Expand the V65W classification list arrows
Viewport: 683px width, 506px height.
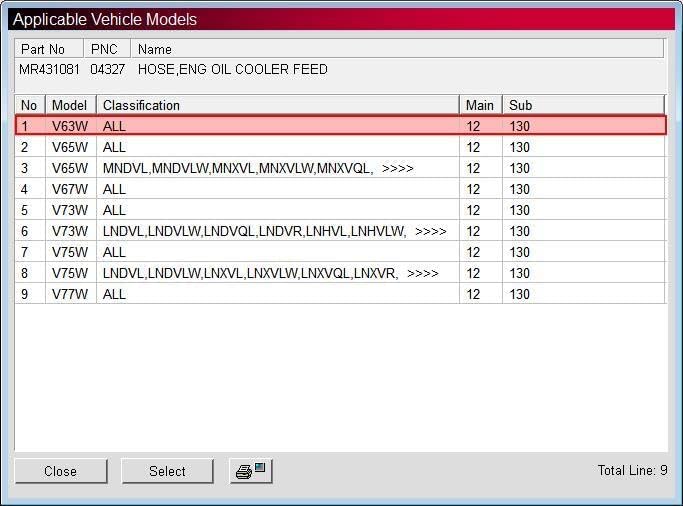click(x=397, y=168)
